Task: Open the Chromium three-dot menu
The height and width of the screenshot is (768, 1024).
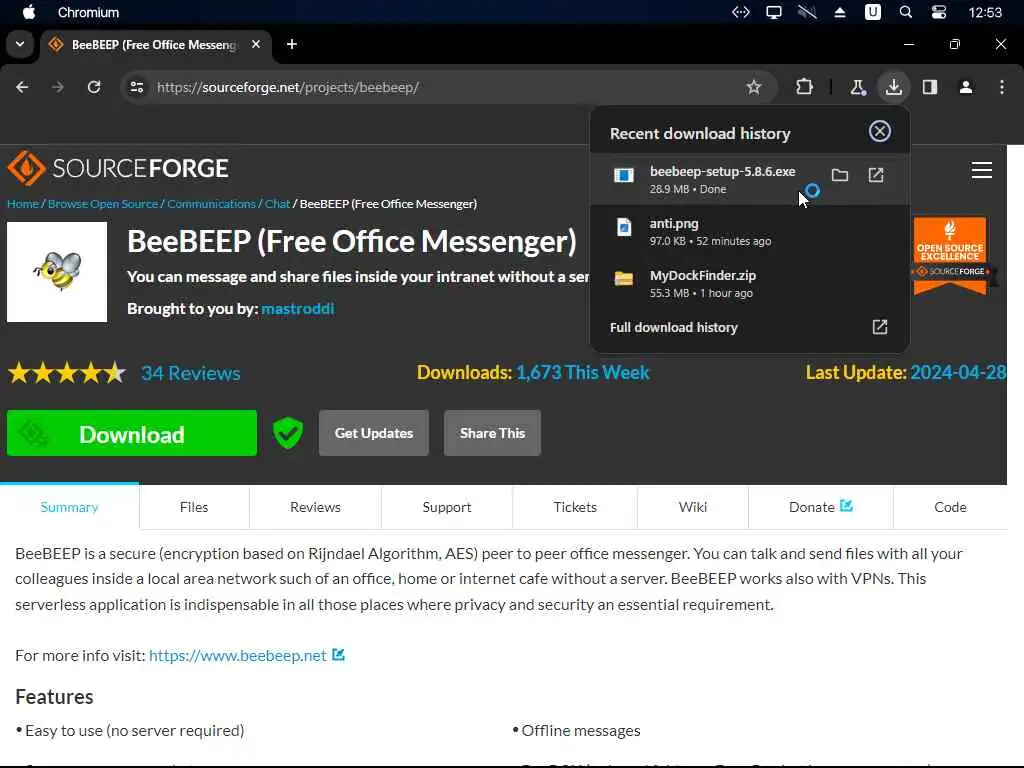Action: [x=1002, y=87]
